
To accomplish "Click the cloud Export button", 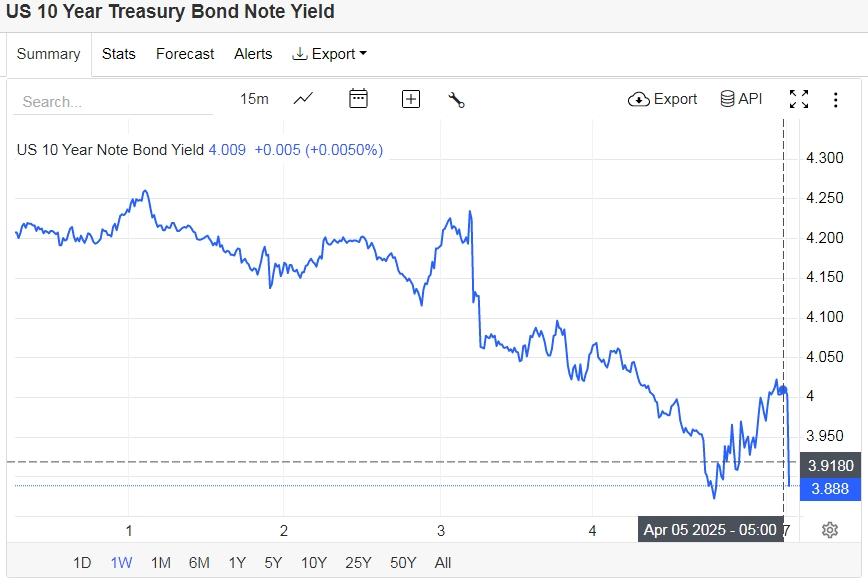I will coord(662,98).
